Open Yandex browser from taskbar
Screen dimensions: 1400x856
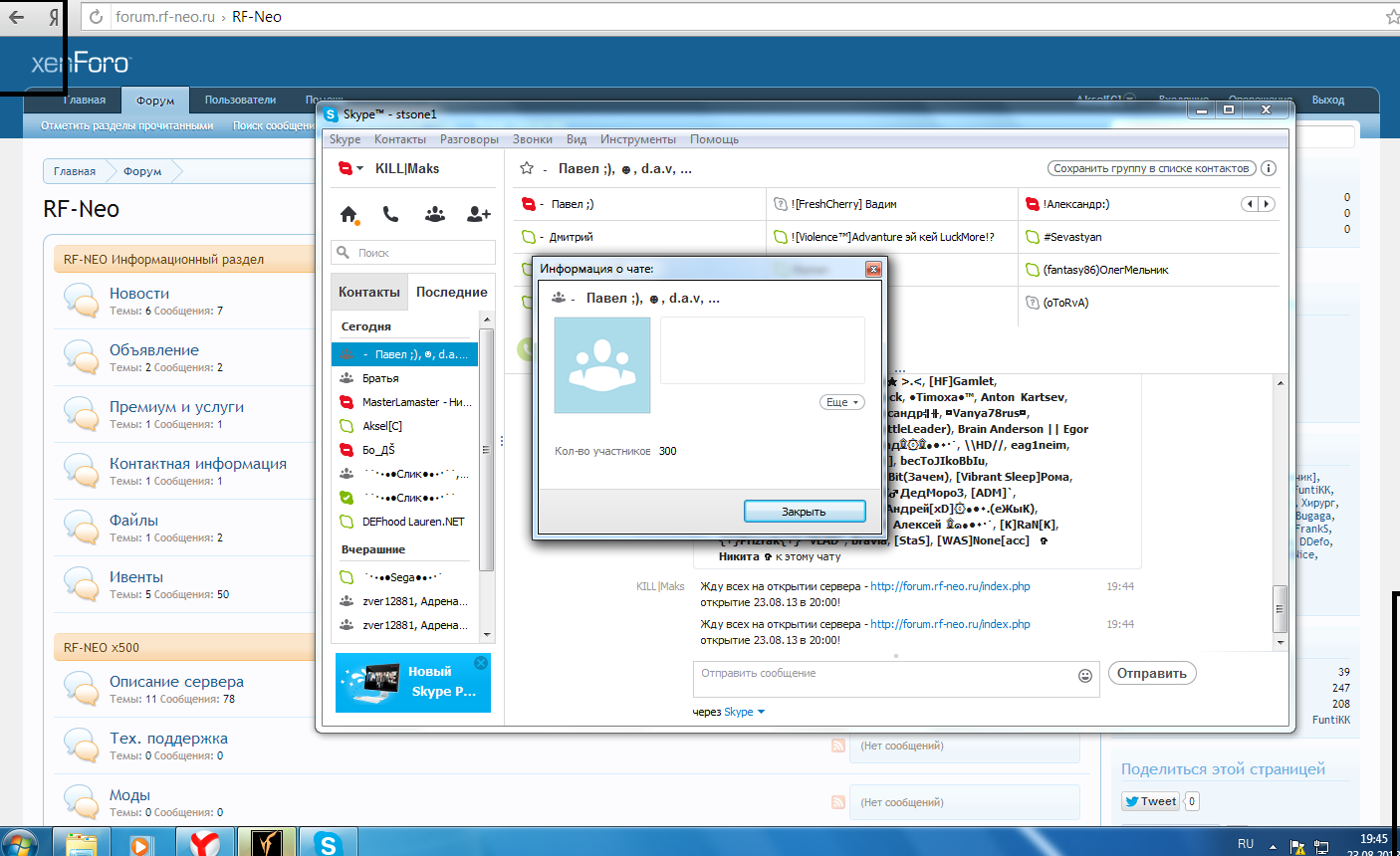click(x=205, y=843)
